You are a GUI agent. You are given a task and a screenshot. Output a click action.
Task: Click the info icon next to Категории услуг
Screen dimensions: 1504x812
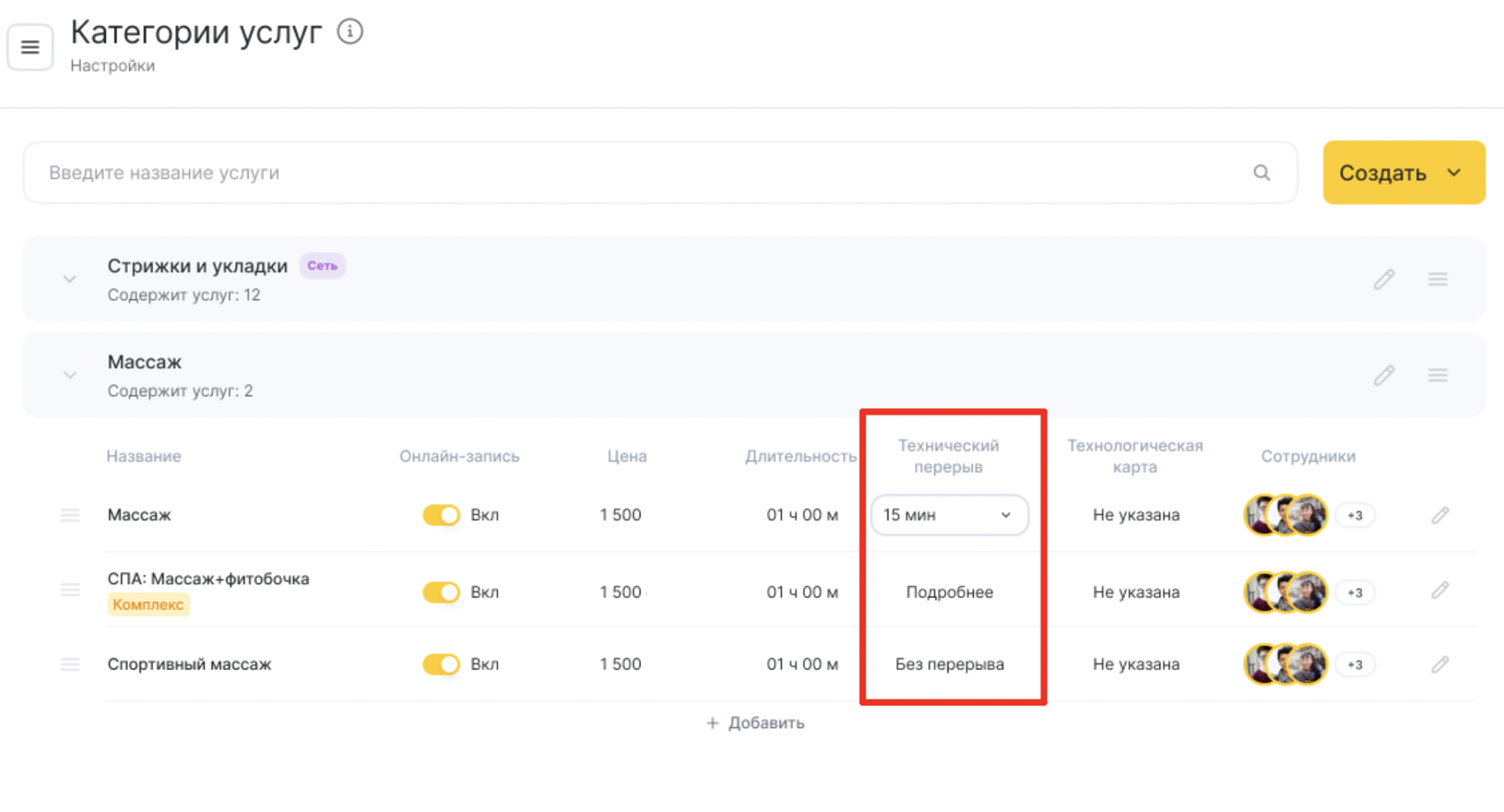coord(350,32)
